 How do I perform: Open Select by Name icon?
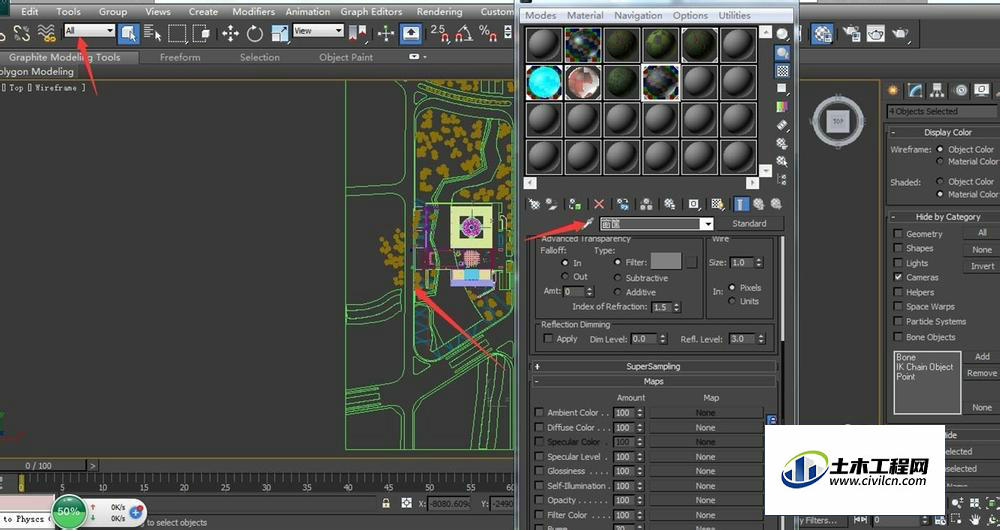(x=152, y=33)
